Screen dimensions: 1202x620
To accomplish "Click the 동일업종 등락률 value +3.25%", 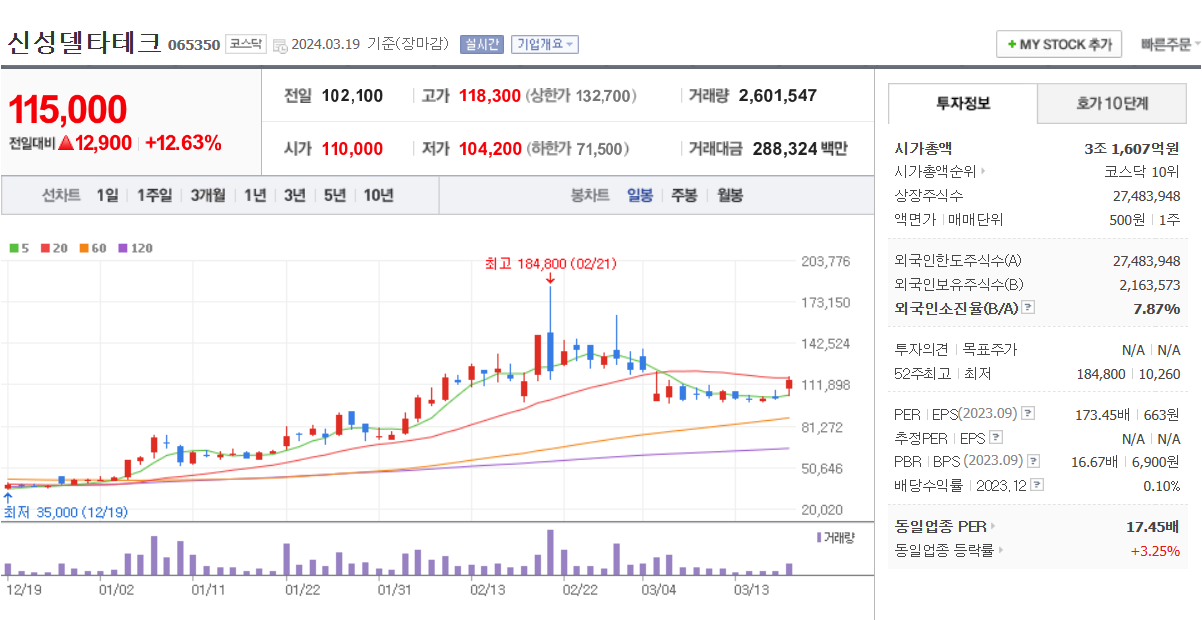I will point(1156,550).
